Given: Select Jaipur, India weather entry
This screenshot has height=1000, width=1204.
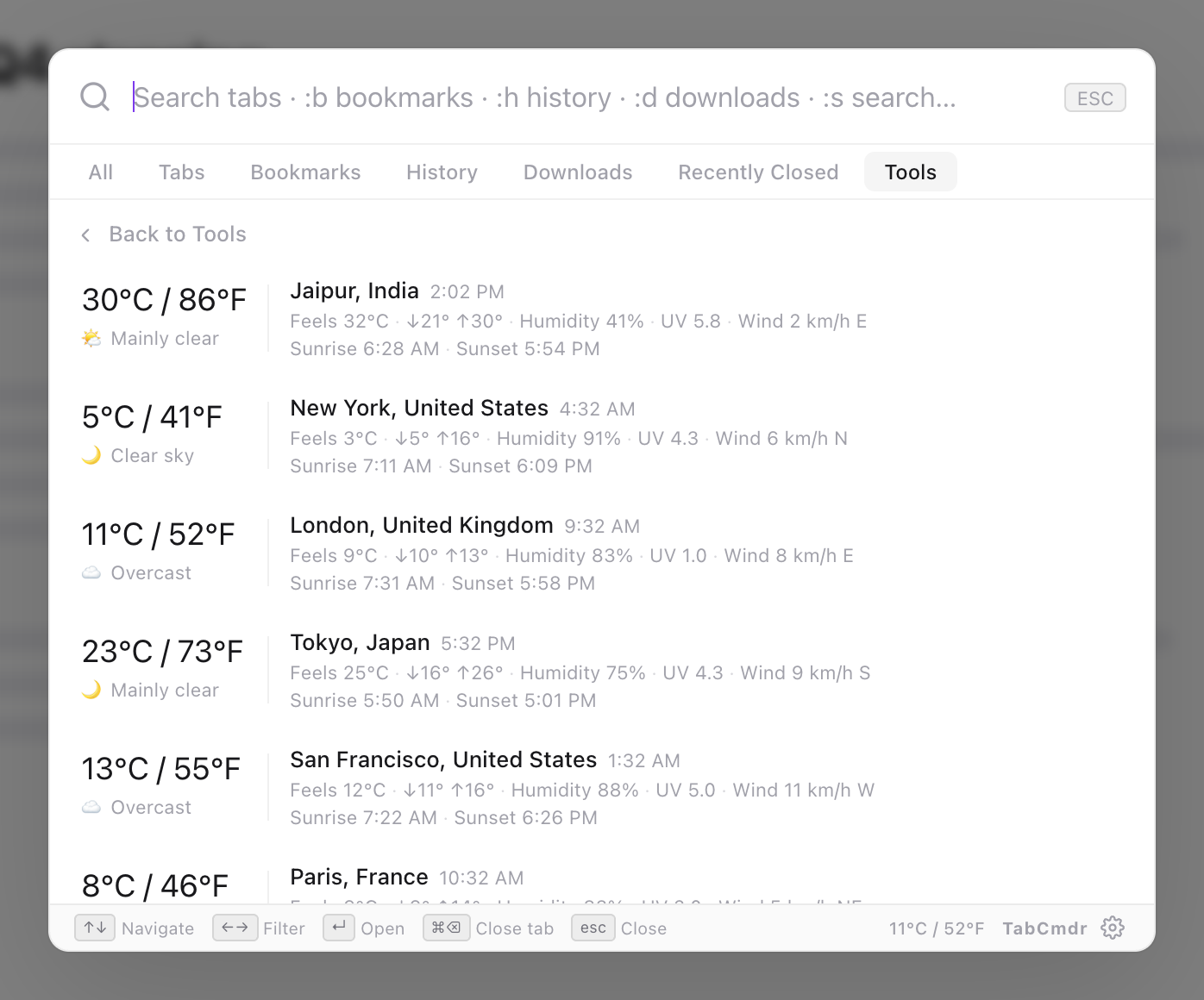Looking at the screenshot, I should 602,319.
